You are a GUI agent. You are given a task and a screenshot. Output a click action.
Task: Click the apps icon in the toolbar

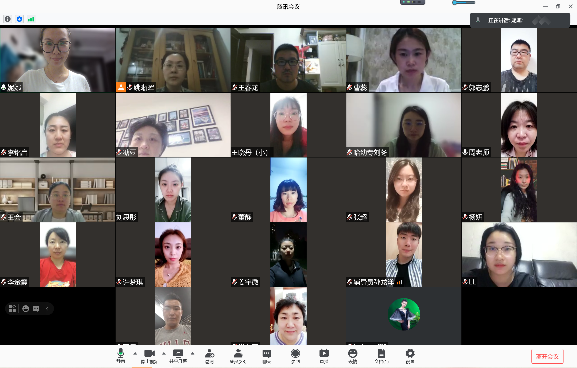click(x=295, y=355)
